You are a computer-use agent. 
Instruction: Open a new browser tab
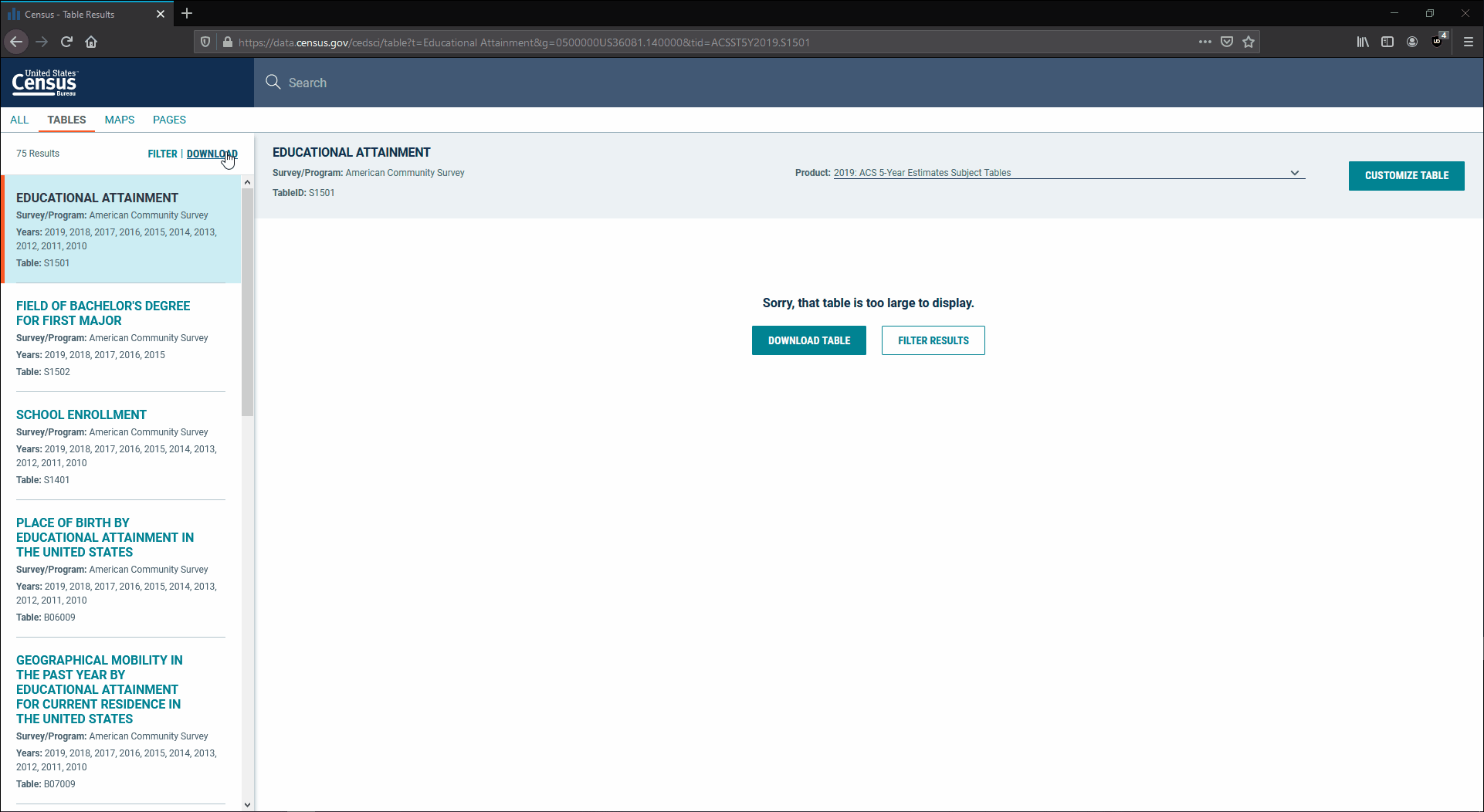tap(187, 13)
